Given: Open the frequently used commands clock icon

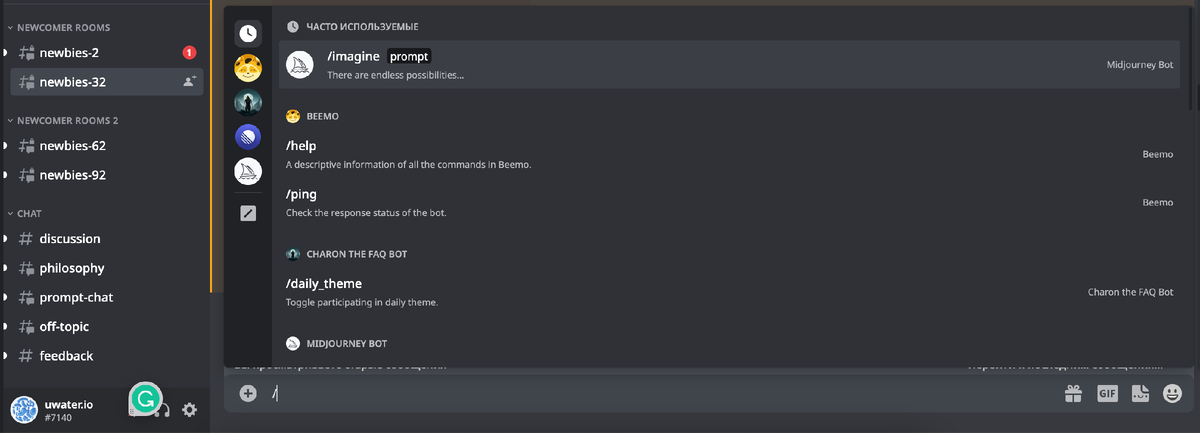Looking at the screenshot, I should (x=248, y=33).
